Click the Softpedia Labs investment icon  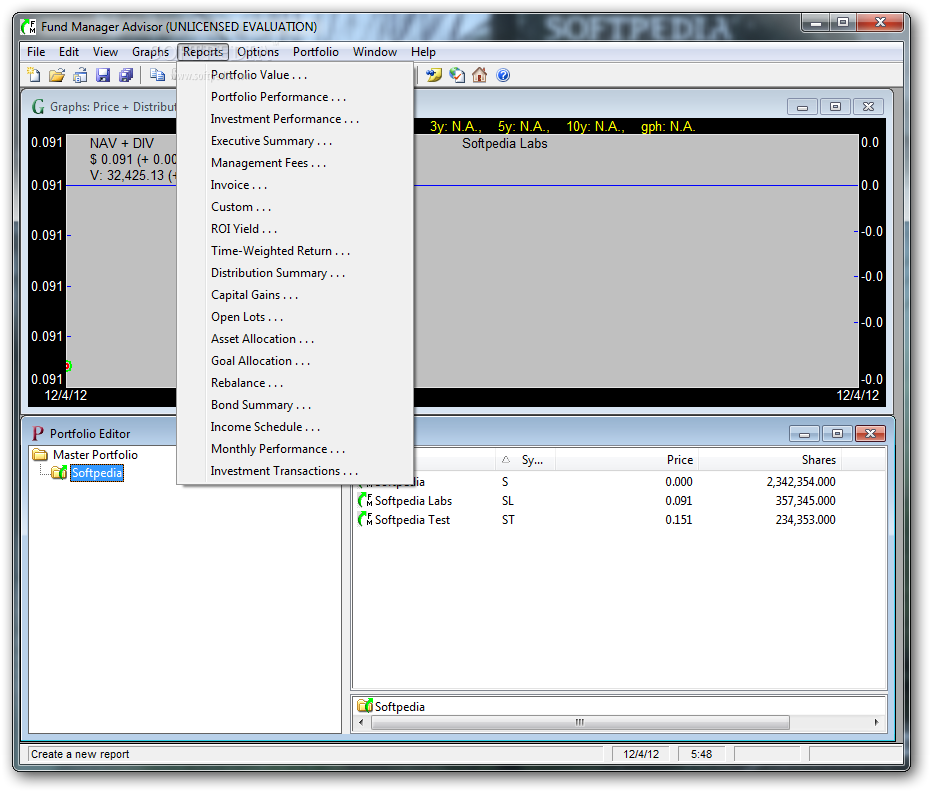[x=365, y=500]
